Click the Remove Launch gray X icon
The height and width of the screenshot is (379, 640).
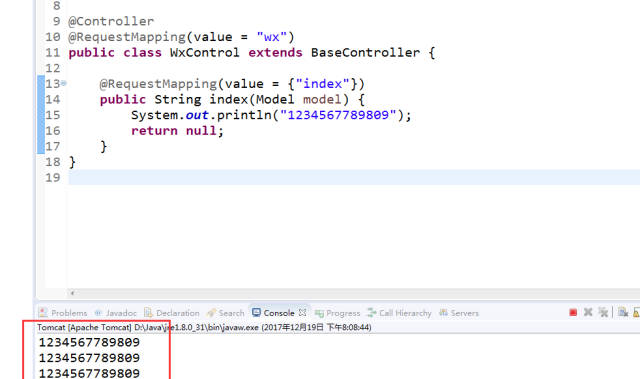tap(588, 313)
